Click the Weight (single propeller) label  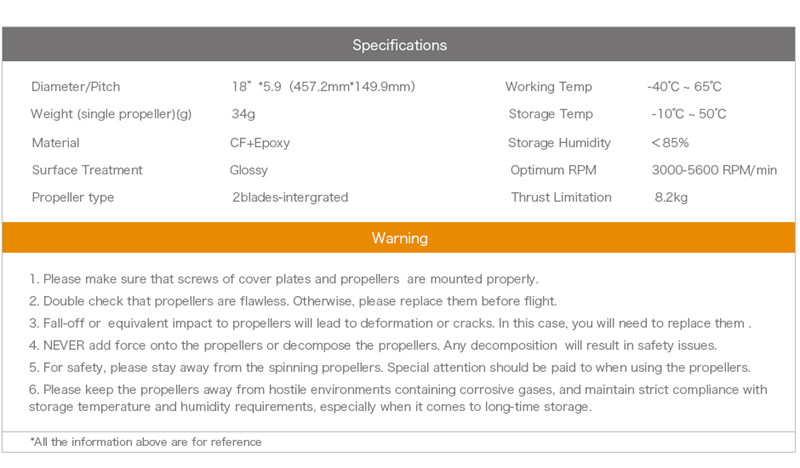click(111, 114)
